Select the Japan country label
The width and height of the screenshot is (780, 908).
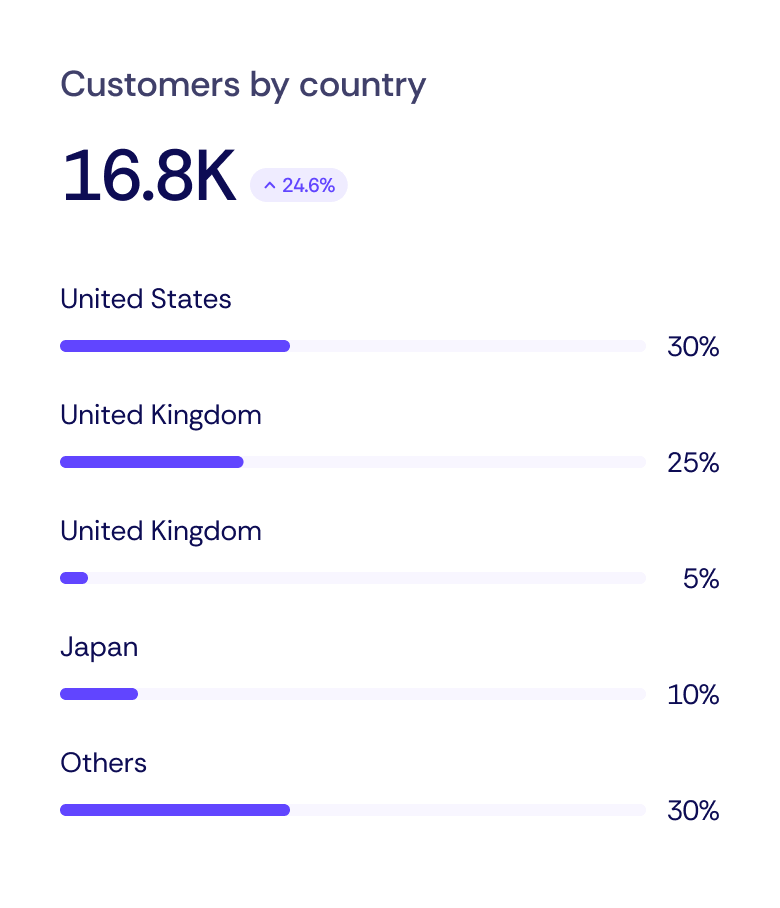(x=99, y=646)
